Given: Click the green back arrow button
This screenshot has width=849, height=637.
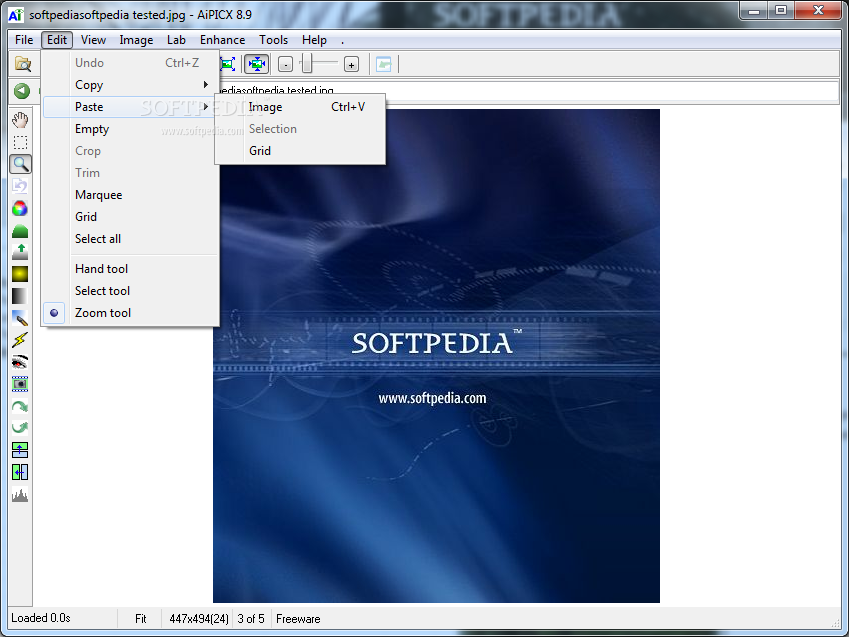Looking at the screenshot, I should 22,90.
